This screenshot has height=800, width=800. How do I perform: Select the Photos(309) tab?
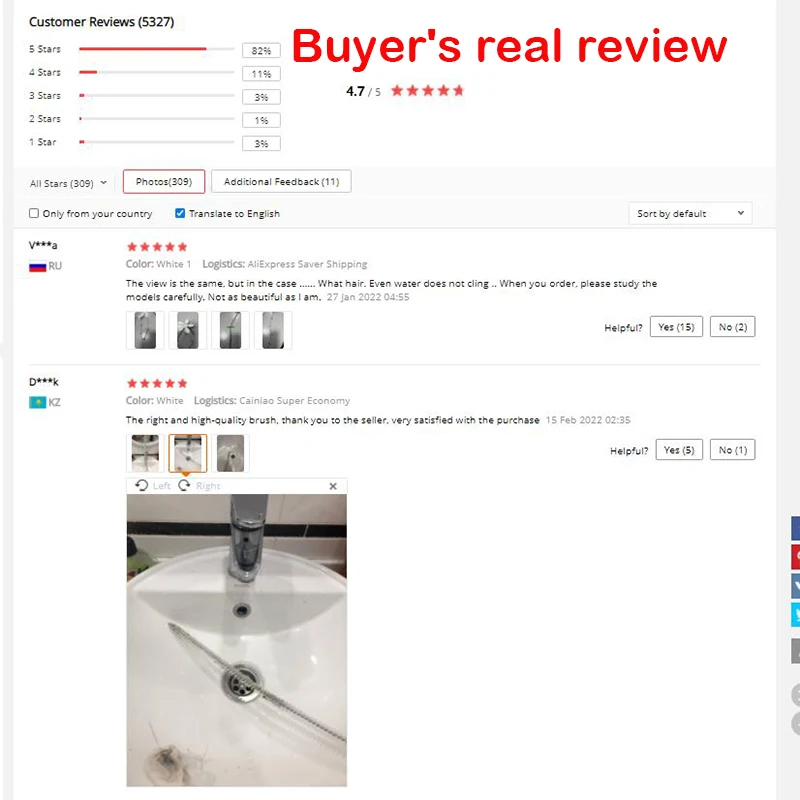pos(164,182)
